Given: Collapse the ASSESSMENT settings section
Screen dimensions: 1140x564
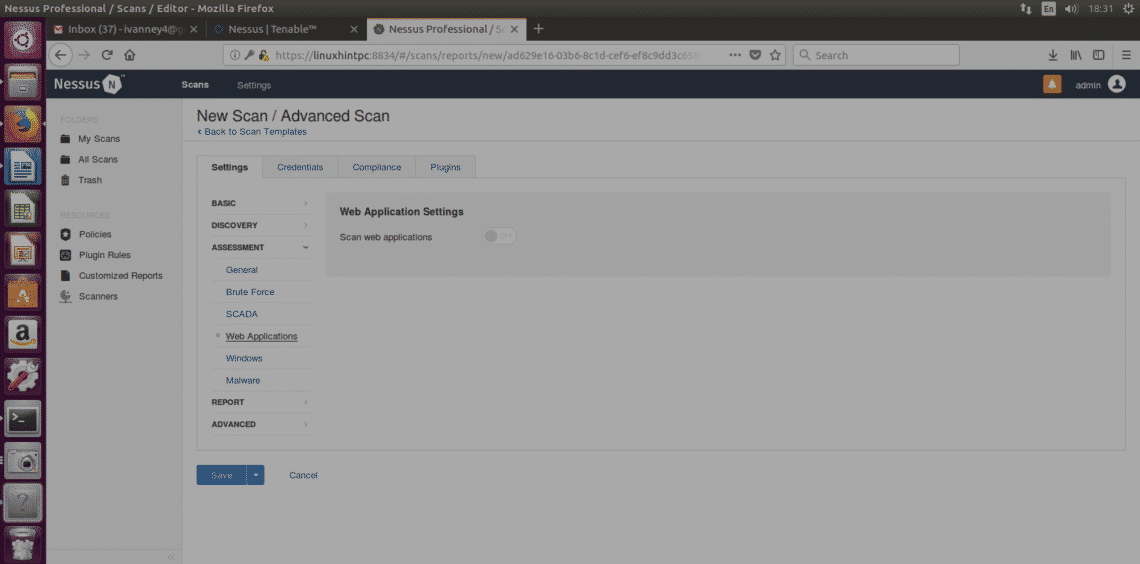Looking at the screenshot, I should (260, 247).
